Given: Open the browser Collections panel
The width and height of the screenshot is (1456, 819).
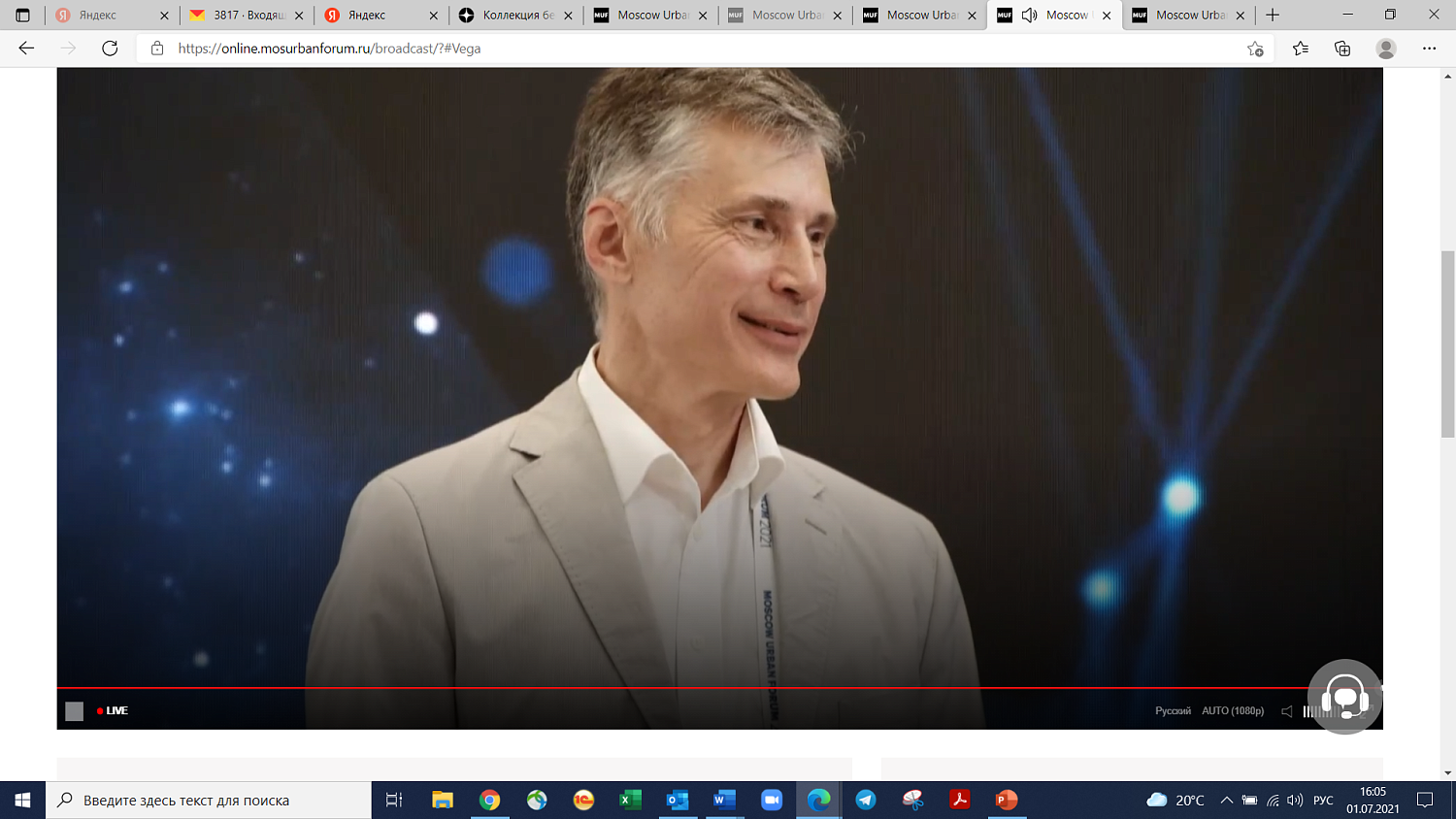Looking at the screenshot, I should pyautogui.click(x=1342, y=49).
